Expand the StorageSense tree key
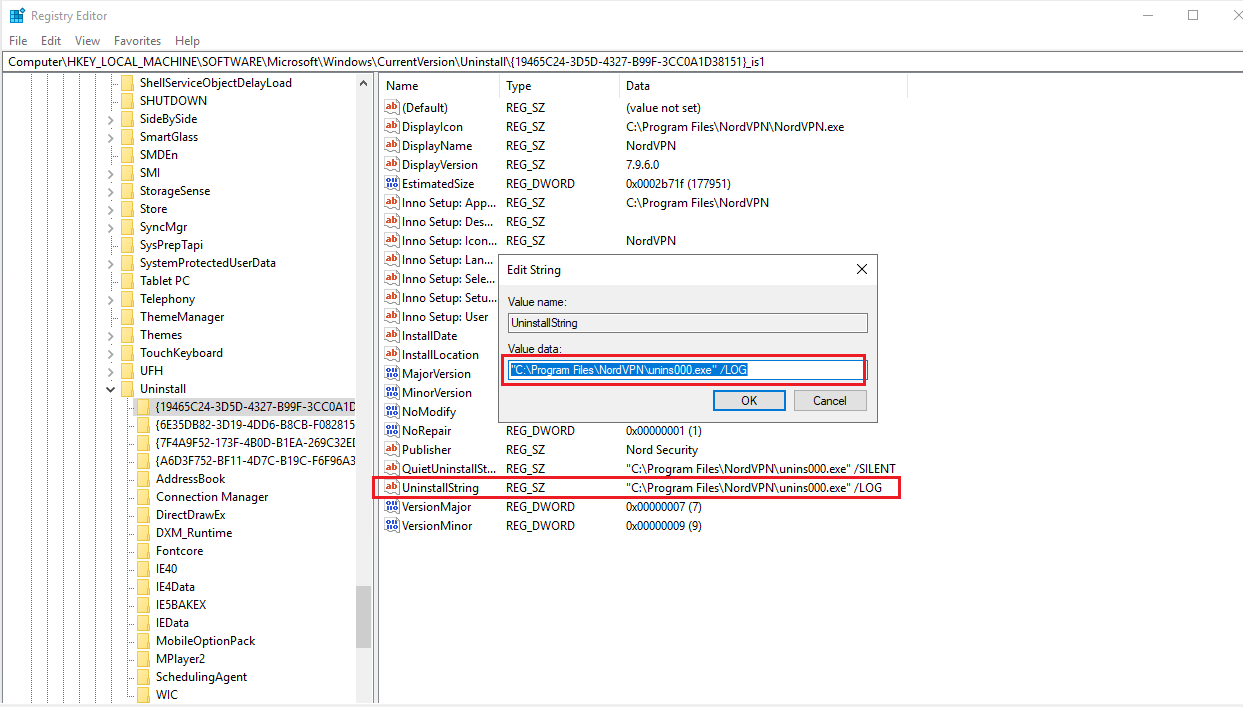1243x707 pixels. tap(110, 191)
